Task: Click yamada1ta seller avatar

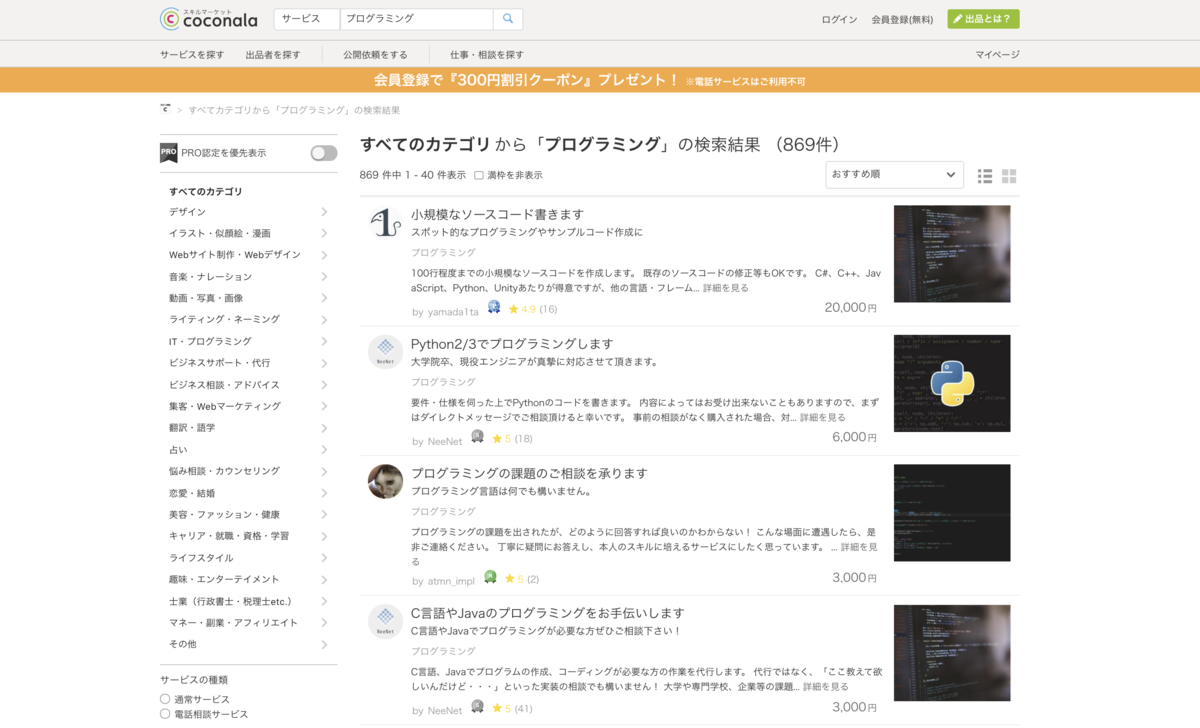Action: [x=385, y=222]
